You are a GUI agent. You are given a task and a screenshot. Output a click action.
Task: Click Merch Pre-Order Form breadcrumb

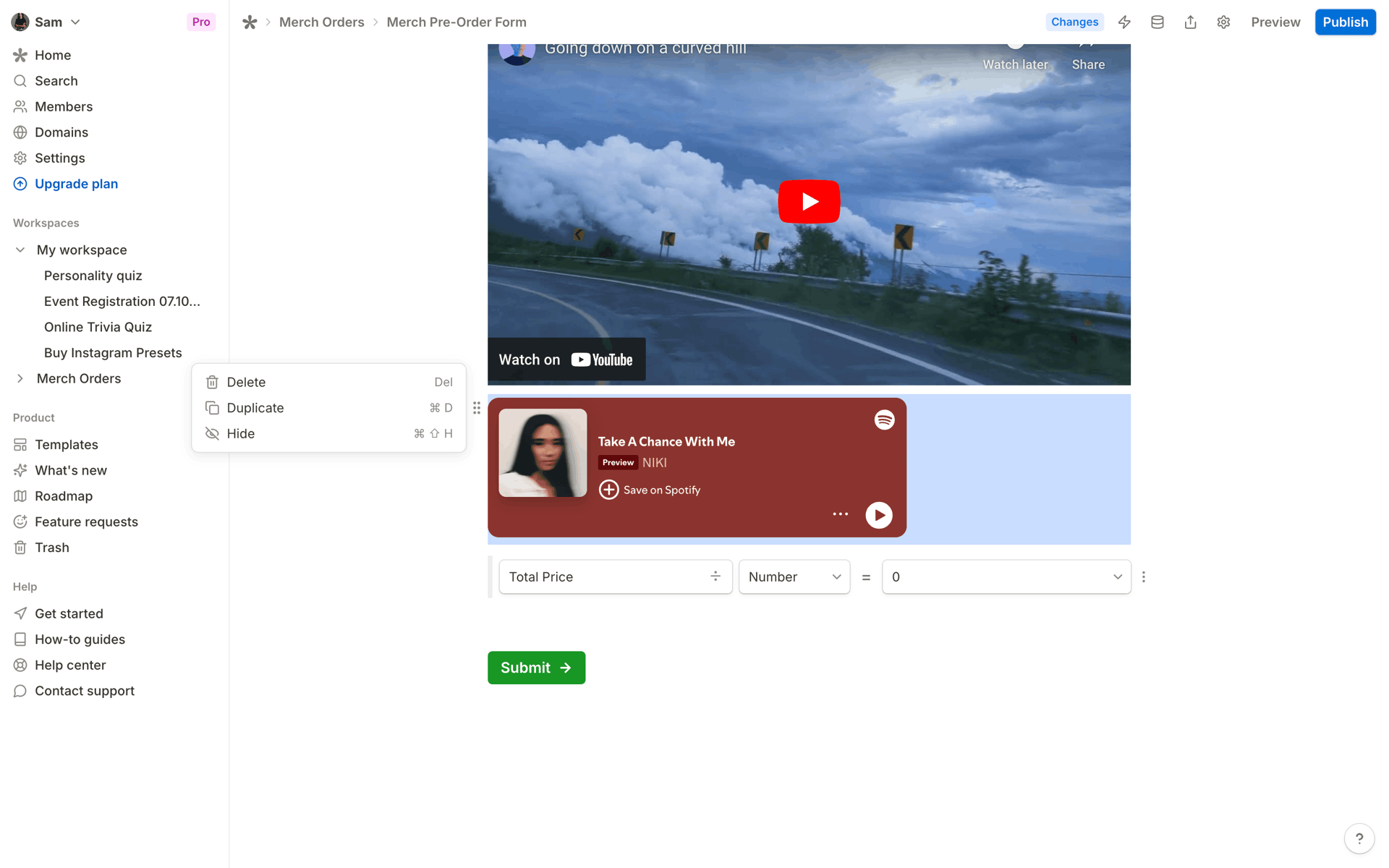coord(456,22)
